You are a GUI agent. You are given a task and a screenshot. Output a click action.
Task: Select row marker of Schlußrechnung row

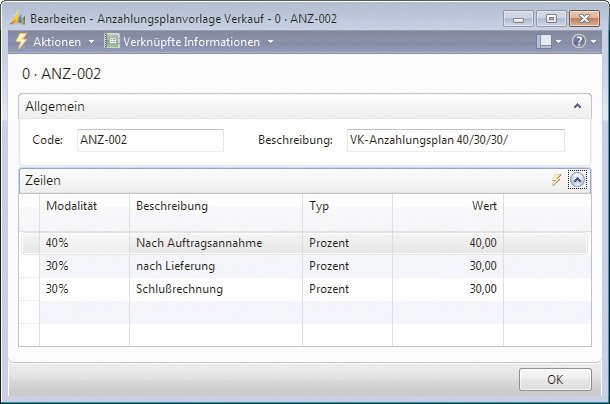[30, 289]
